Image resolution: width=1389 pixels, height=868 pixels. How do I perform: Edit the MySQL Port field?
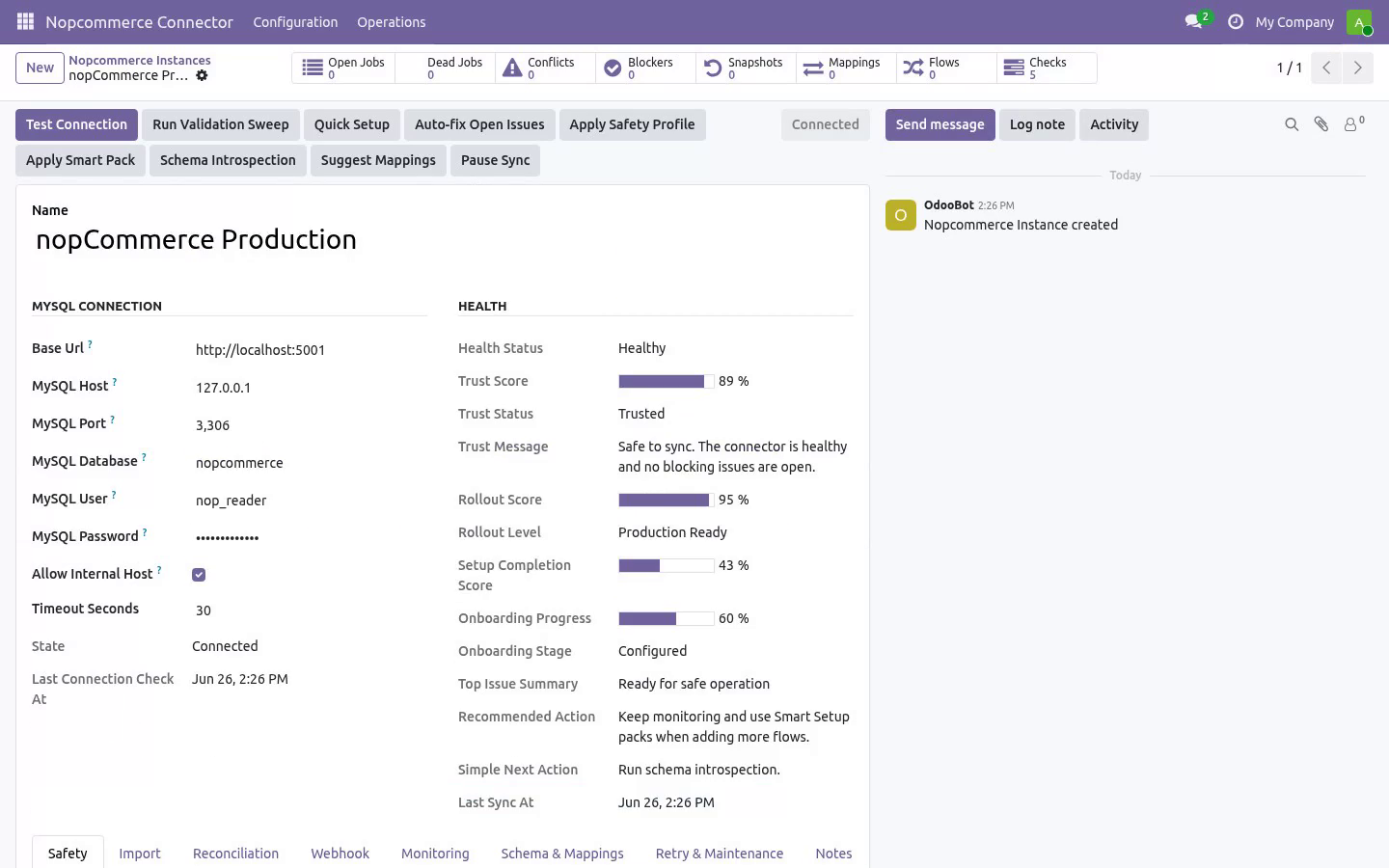tap(310, 425)
